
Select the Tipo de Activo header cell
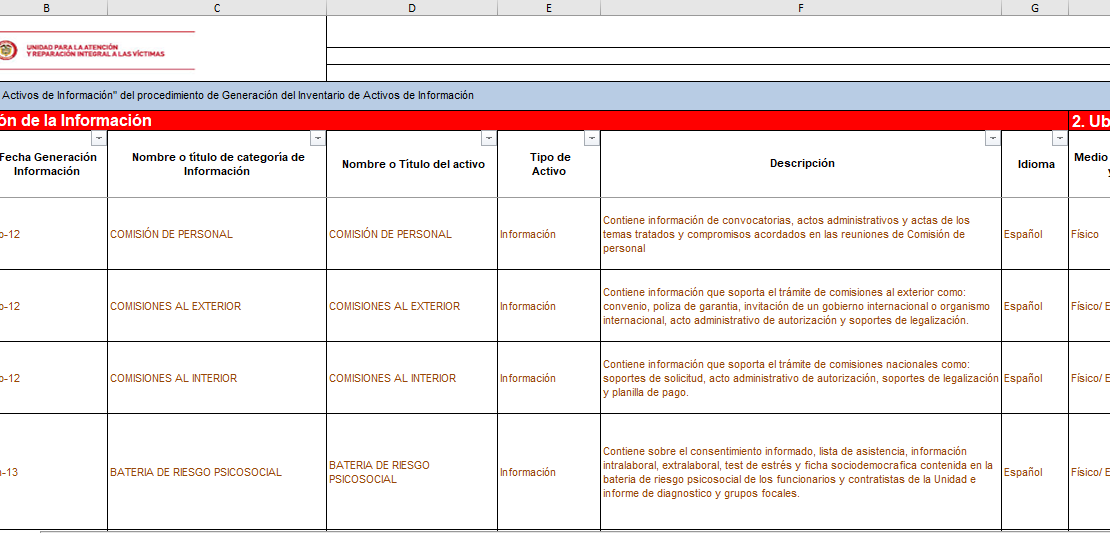(x=549, y=164)
